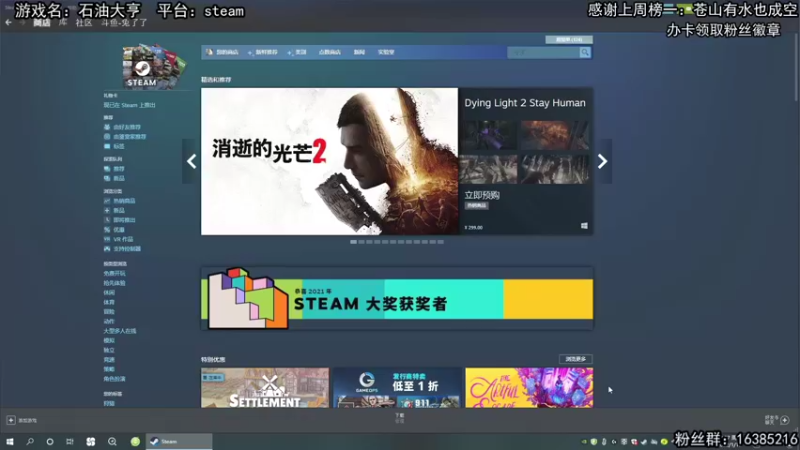This screenshot has height=450, width=800.
Task: Click the Windows platform icon on Dying Light 2
Action: pyautogui.click(x=584, y=226)
